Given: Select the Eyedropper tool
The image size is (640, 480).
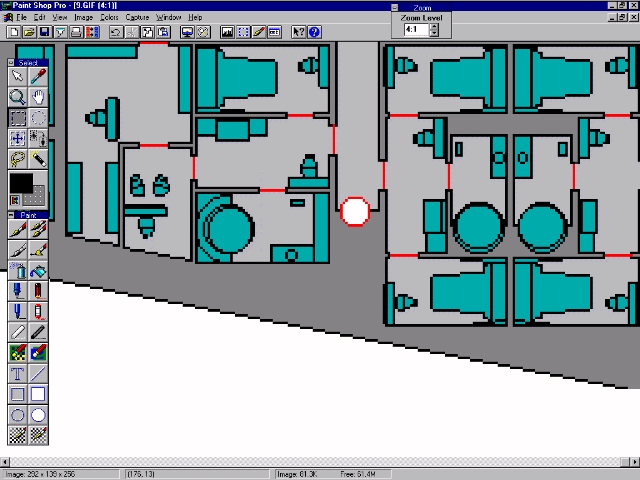Looking at the screenshot, I should point(38,77).
